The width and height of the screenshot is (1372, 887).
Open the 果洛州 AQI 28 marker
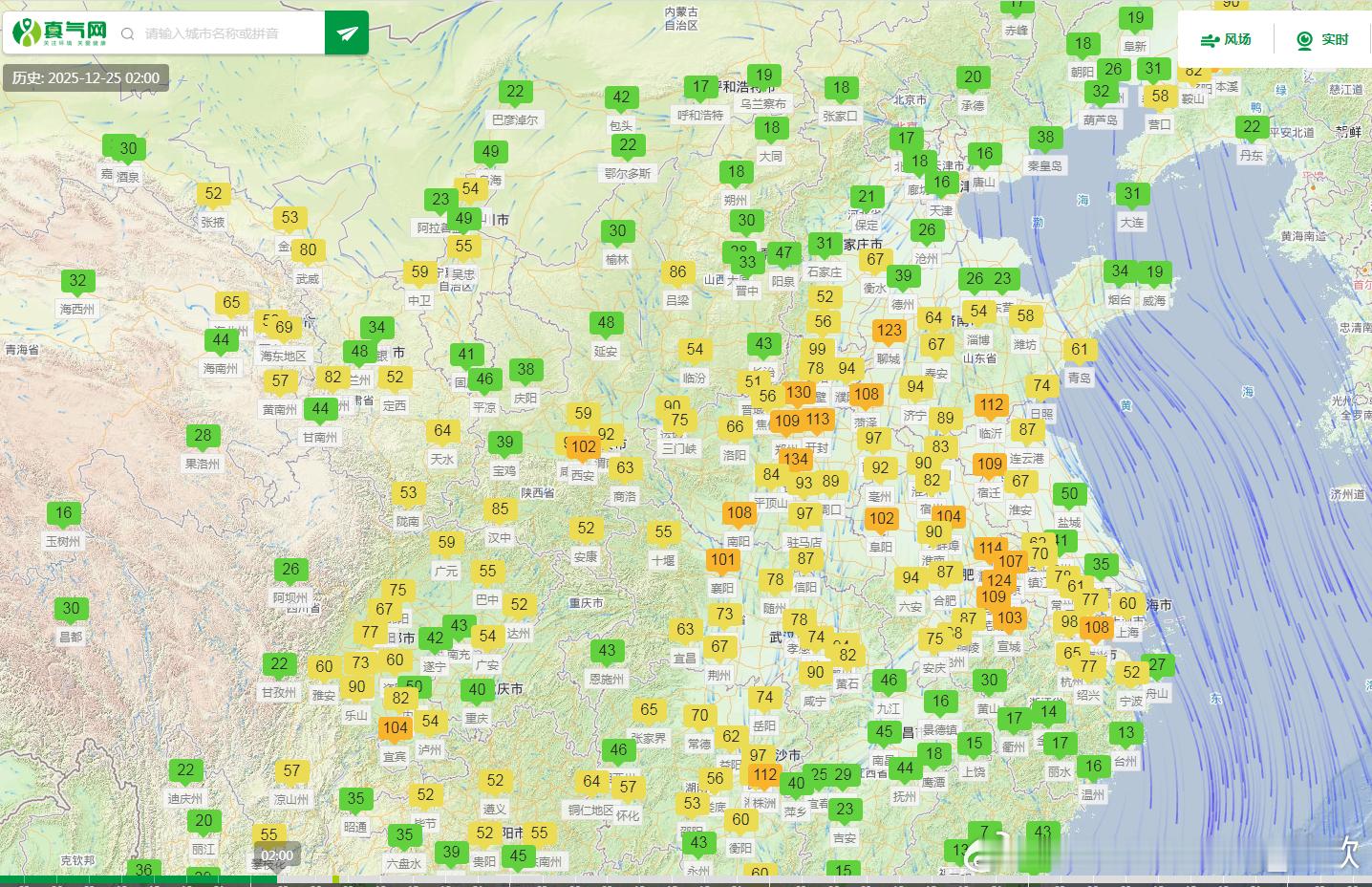coord(203,437)
